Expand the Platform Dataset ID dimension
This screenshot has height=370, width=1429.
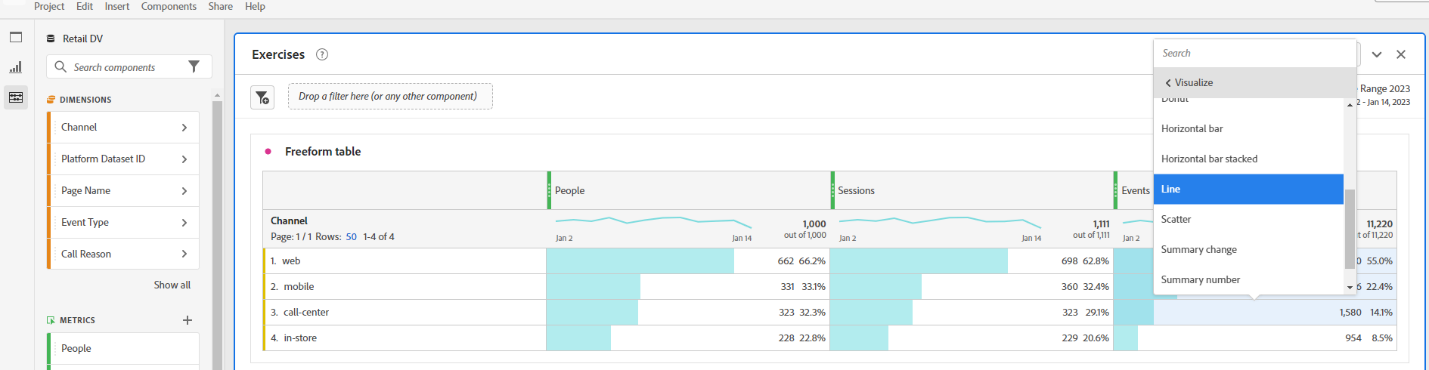(184, 159)
